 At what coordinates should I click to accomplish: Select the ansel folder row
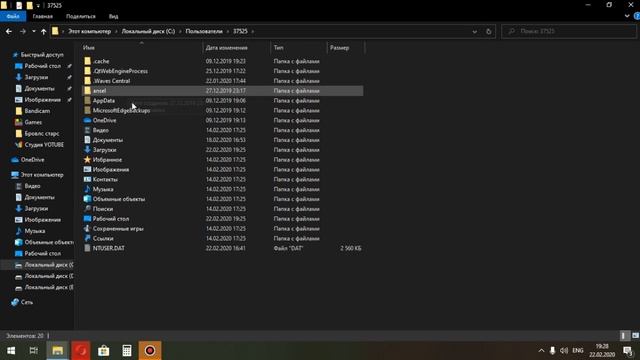[x=222, y=91]
